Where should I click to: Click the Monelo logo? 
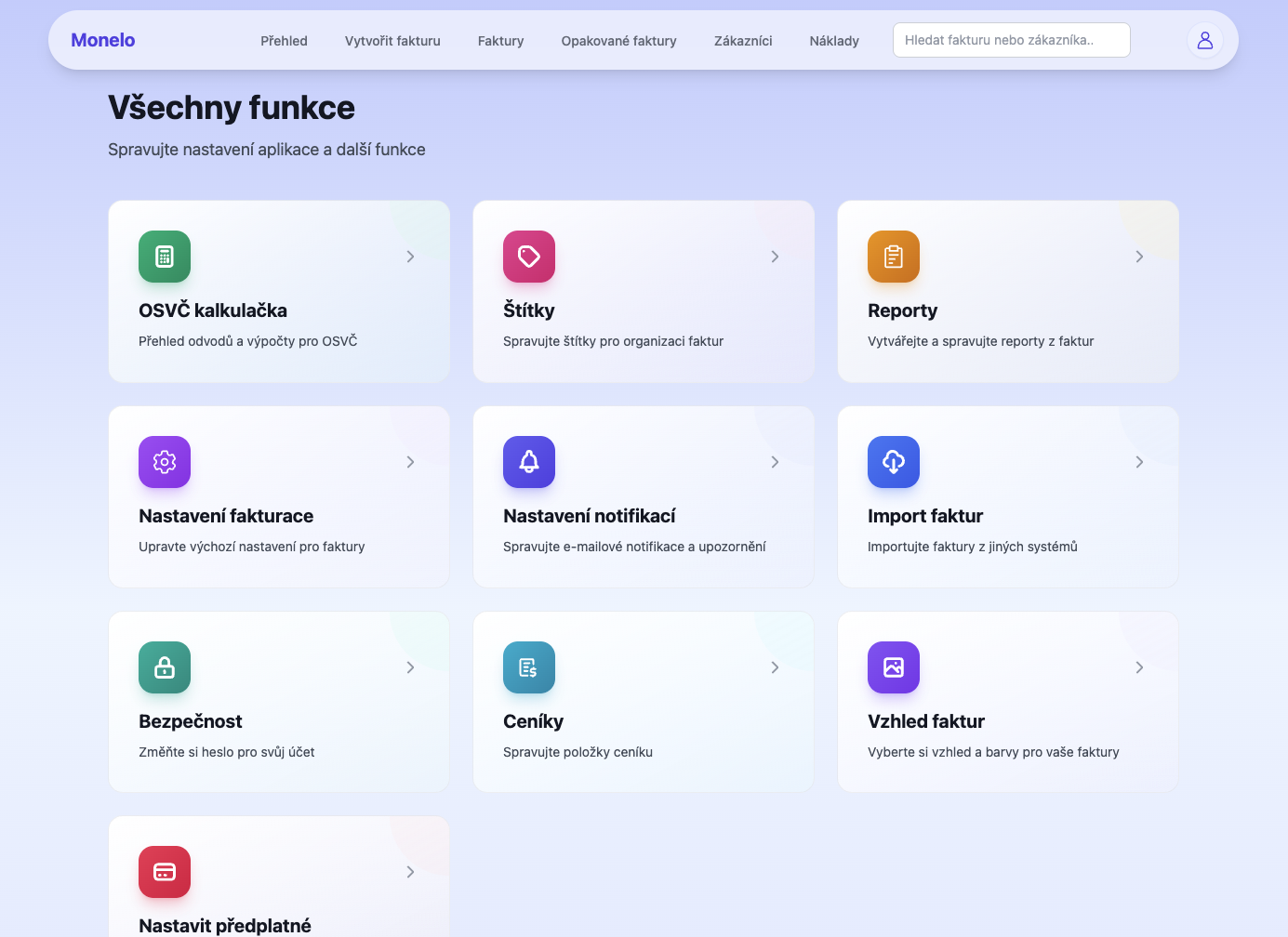coord(102,40)
